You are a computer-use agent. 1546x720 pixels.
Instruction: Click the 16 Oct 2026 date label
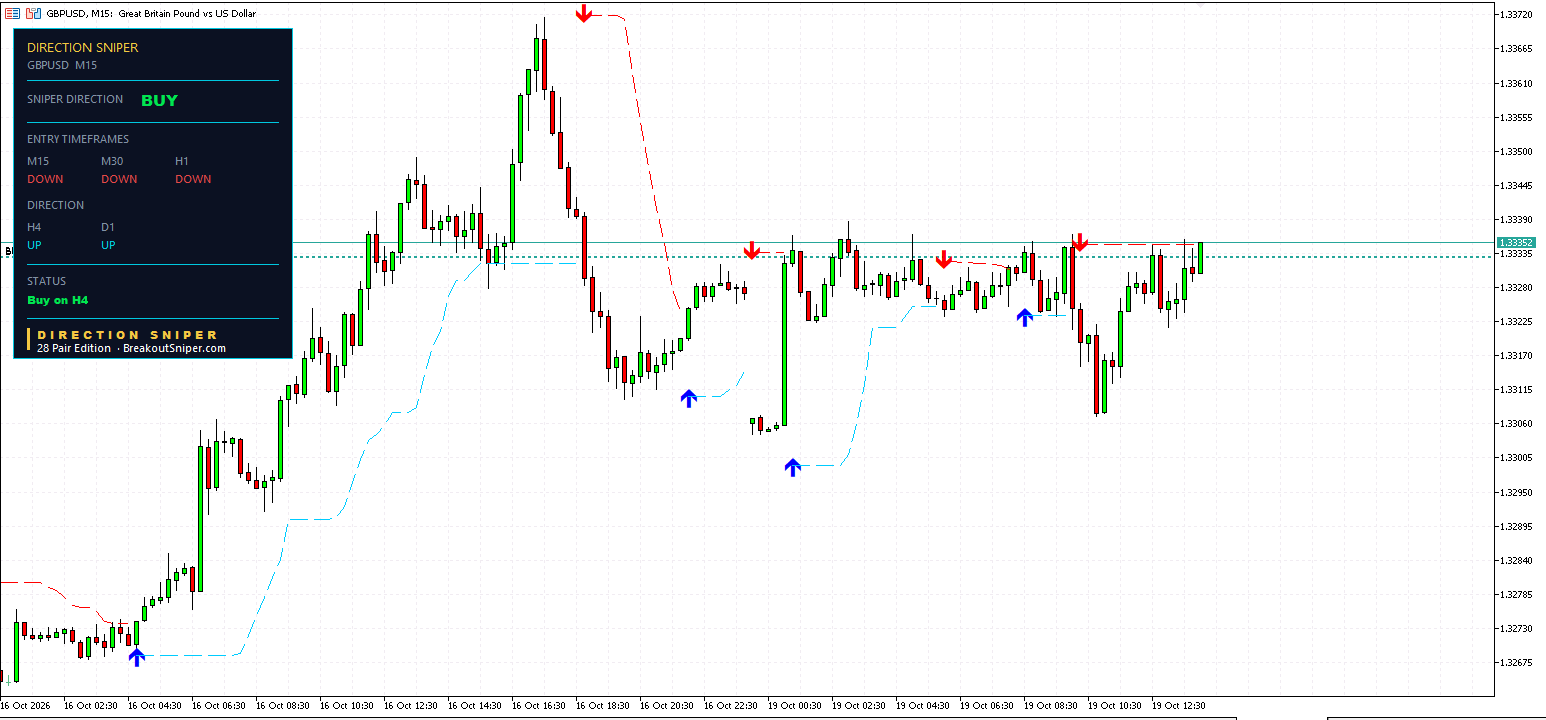click(26, 705)
